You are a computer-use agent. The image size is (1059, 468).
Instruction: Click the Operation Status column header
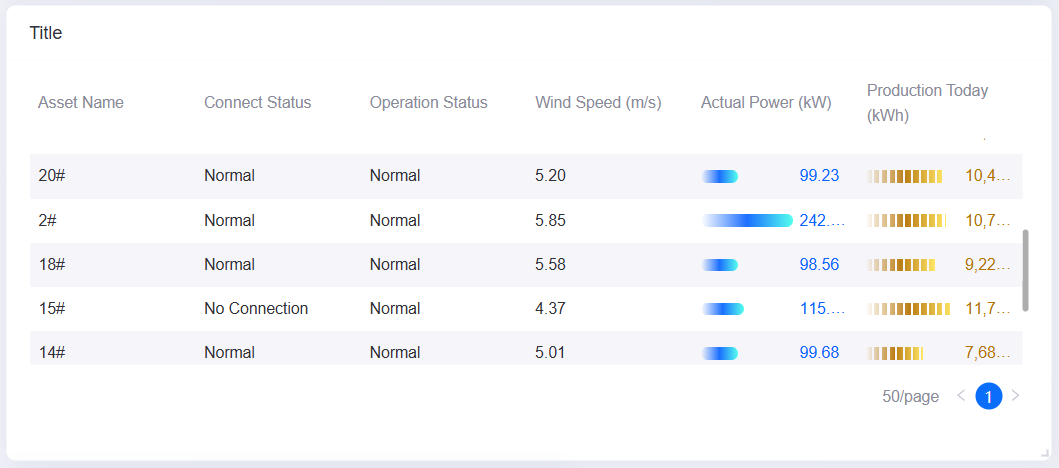[428, 103]
